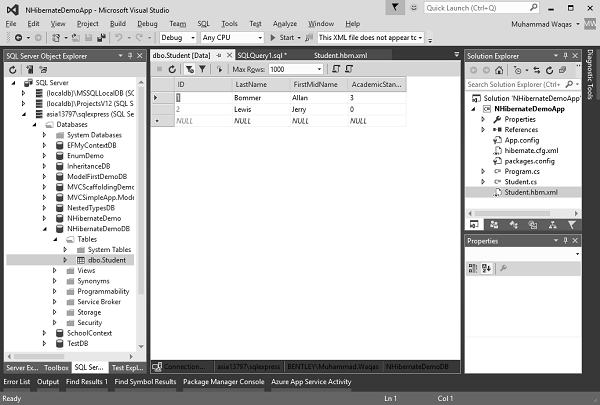Image resolution: width=600 pixels, height=405 pixels.
Task: Click the Save All toolbar icon
Action: point(101,38)
